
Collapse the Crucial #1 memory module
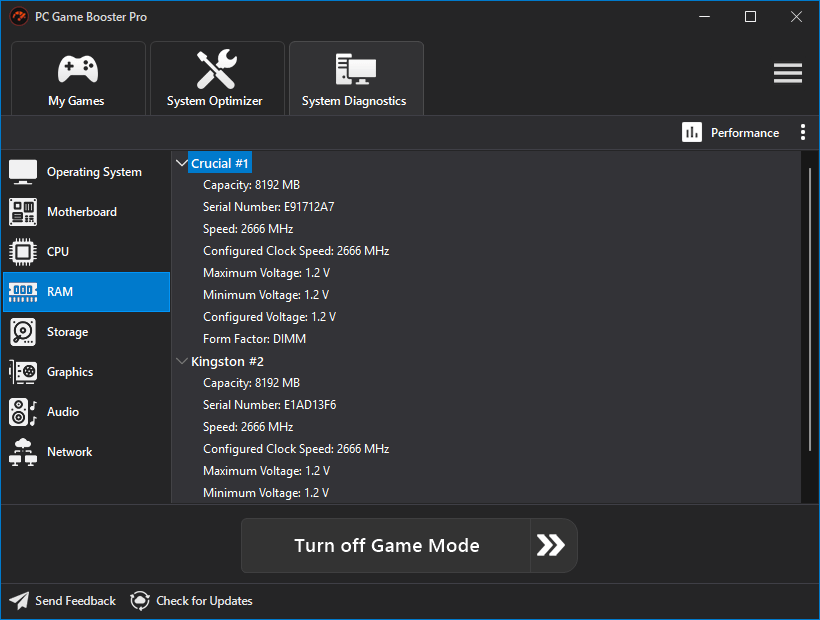click(181, 163)
